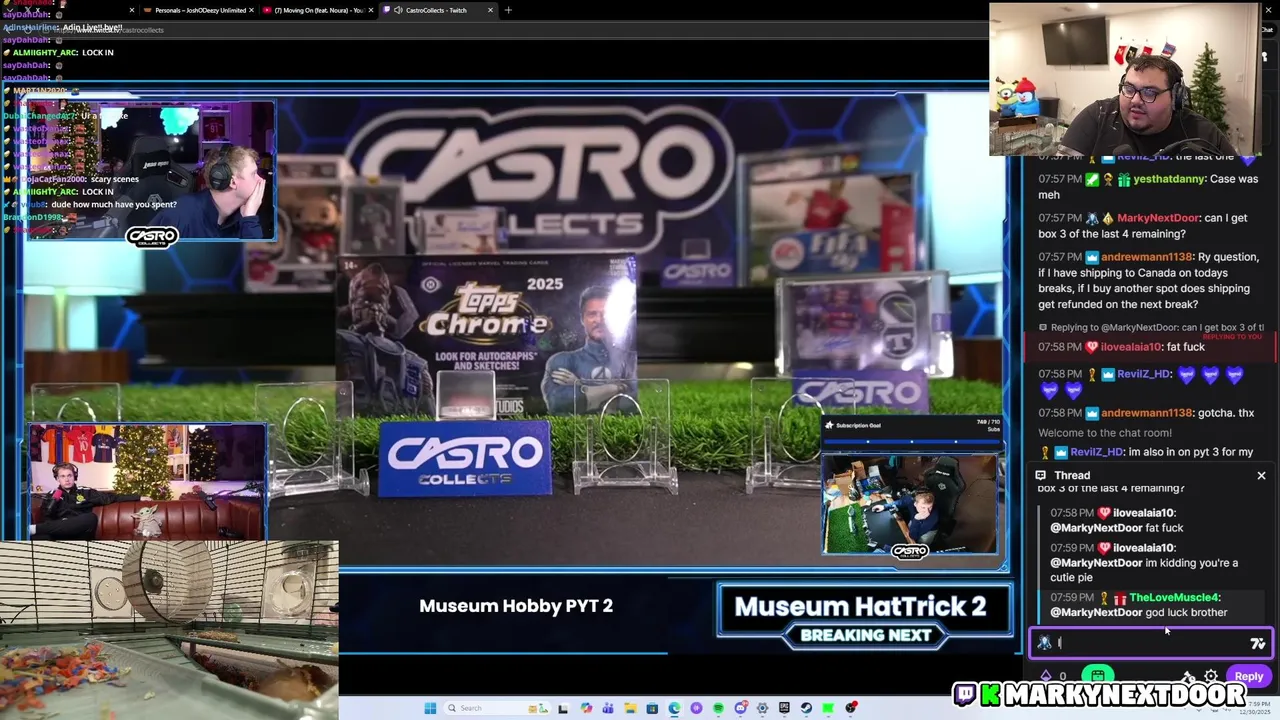
Task: Click 'Case was meh' chat message
Action: (x=1148, y=187)
